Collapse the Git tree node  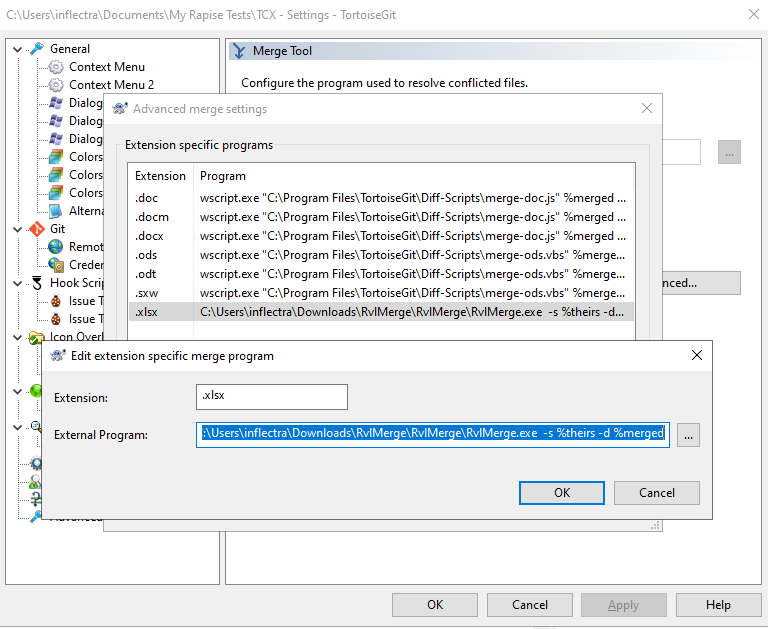[x=18, y=229]
